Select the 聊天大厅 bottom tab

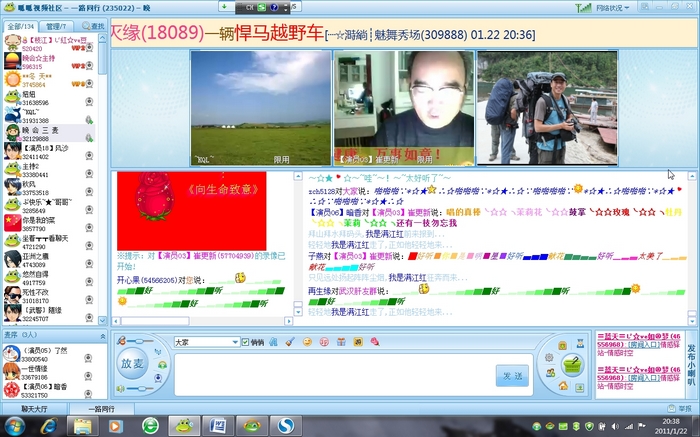34,408
